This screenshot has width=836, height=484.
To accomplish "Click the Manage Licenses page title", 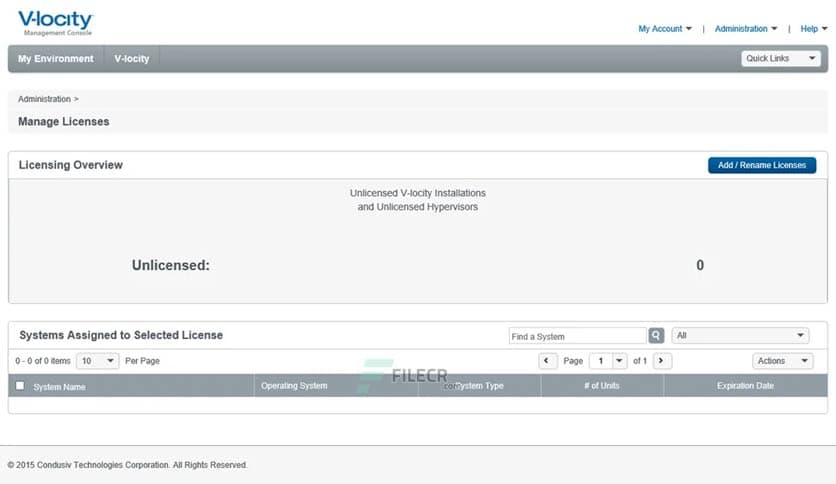I will coord(63,122).
